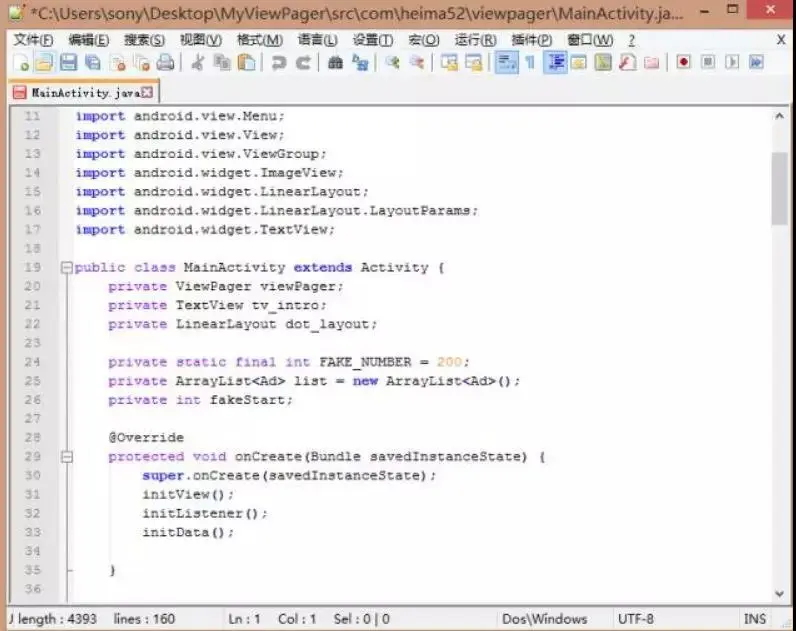Click the 'length : 4393' status bar entry
796x631 pixels.
click(57, 619)
